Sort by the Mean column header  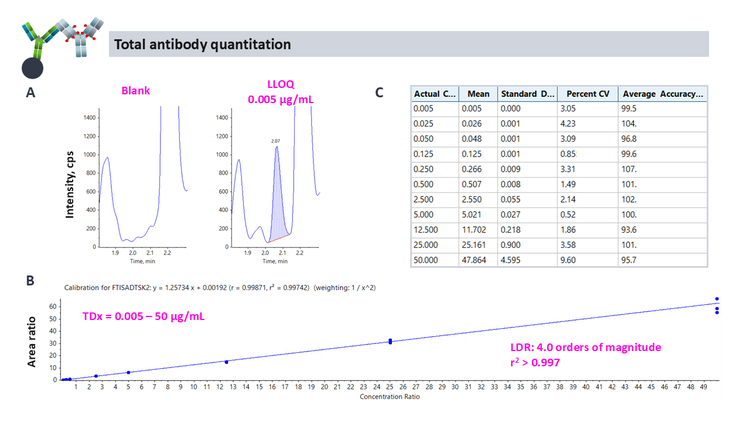[x=476, y=93]
